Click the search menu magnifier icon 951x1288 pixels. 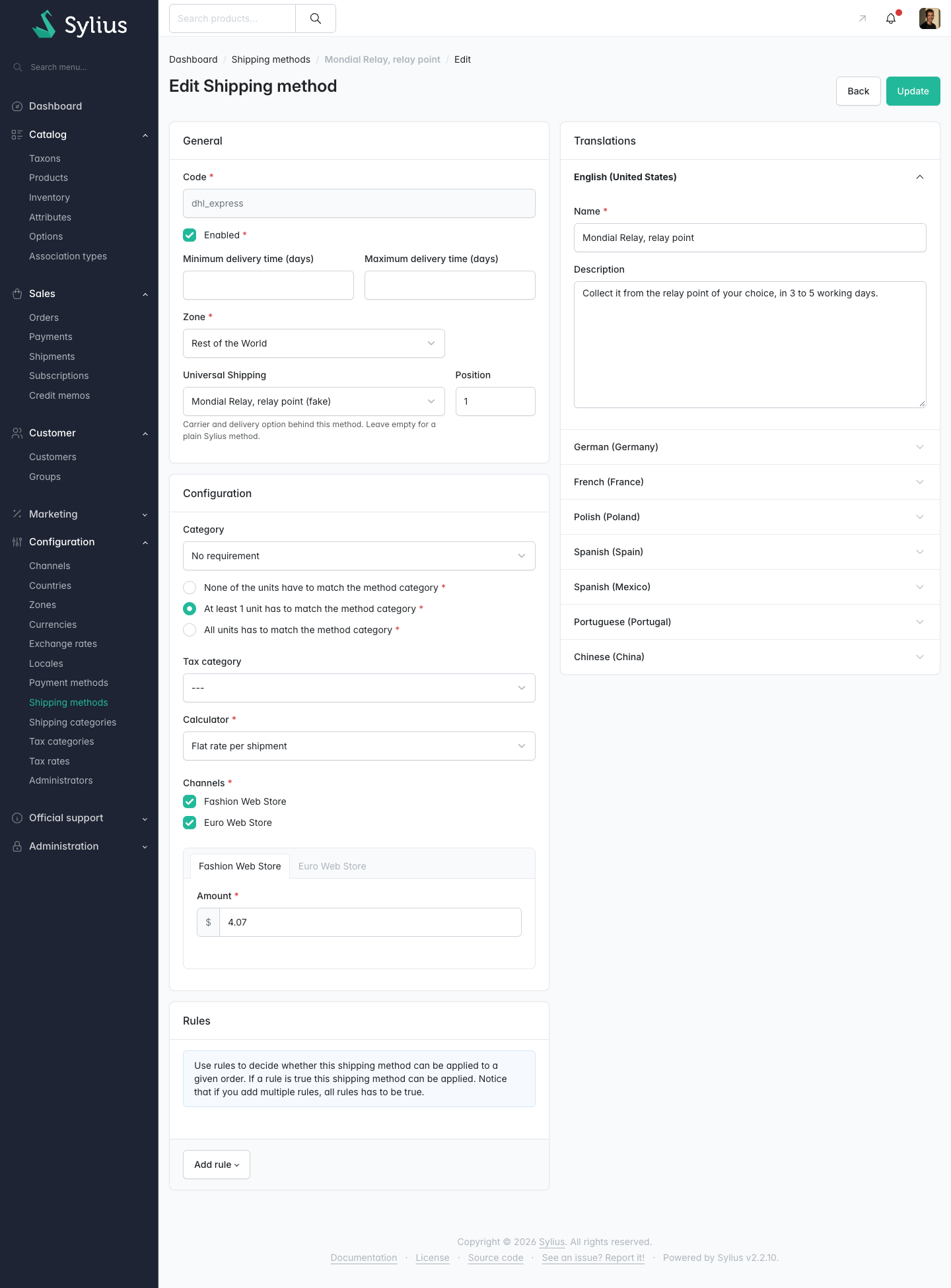pos(18,67)
